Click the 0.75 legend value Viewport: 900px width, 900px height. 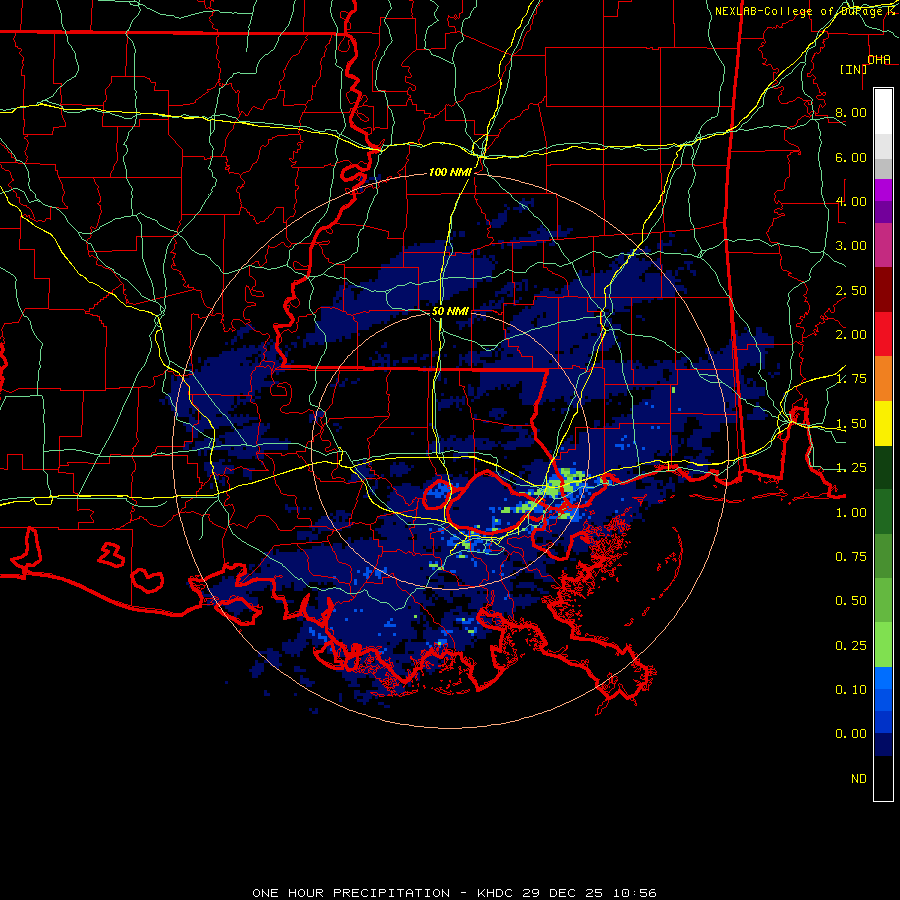point(851,557)
